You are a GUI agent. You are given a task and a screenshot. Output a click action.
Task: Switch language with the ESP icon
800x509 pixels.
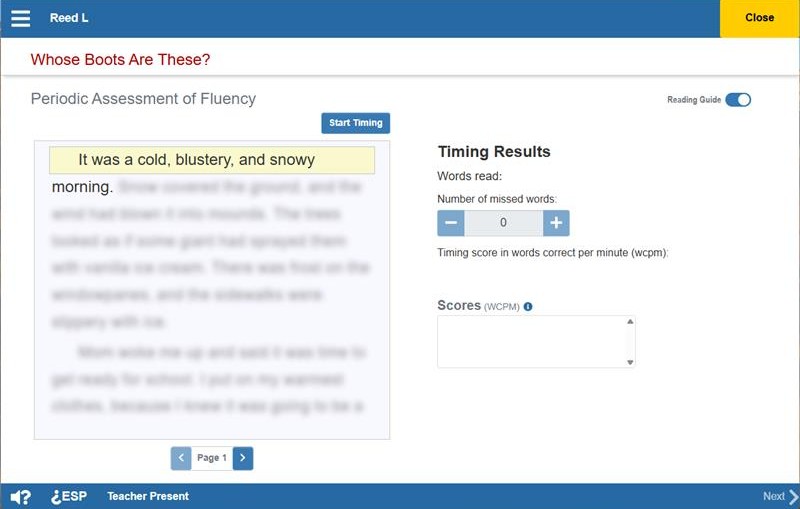pyautogui.click(x=69, y=497)
